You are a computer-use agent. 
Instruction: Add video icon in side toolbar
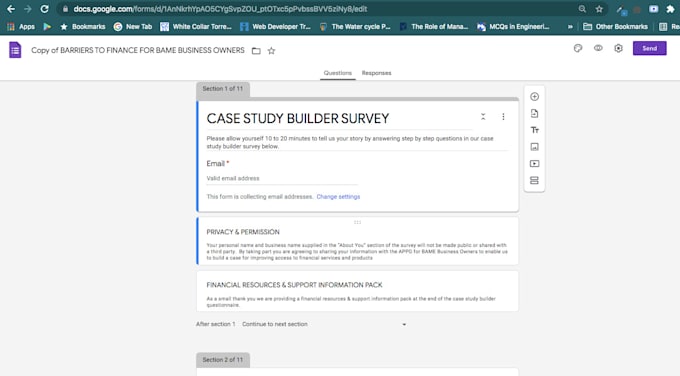point(534,163)
